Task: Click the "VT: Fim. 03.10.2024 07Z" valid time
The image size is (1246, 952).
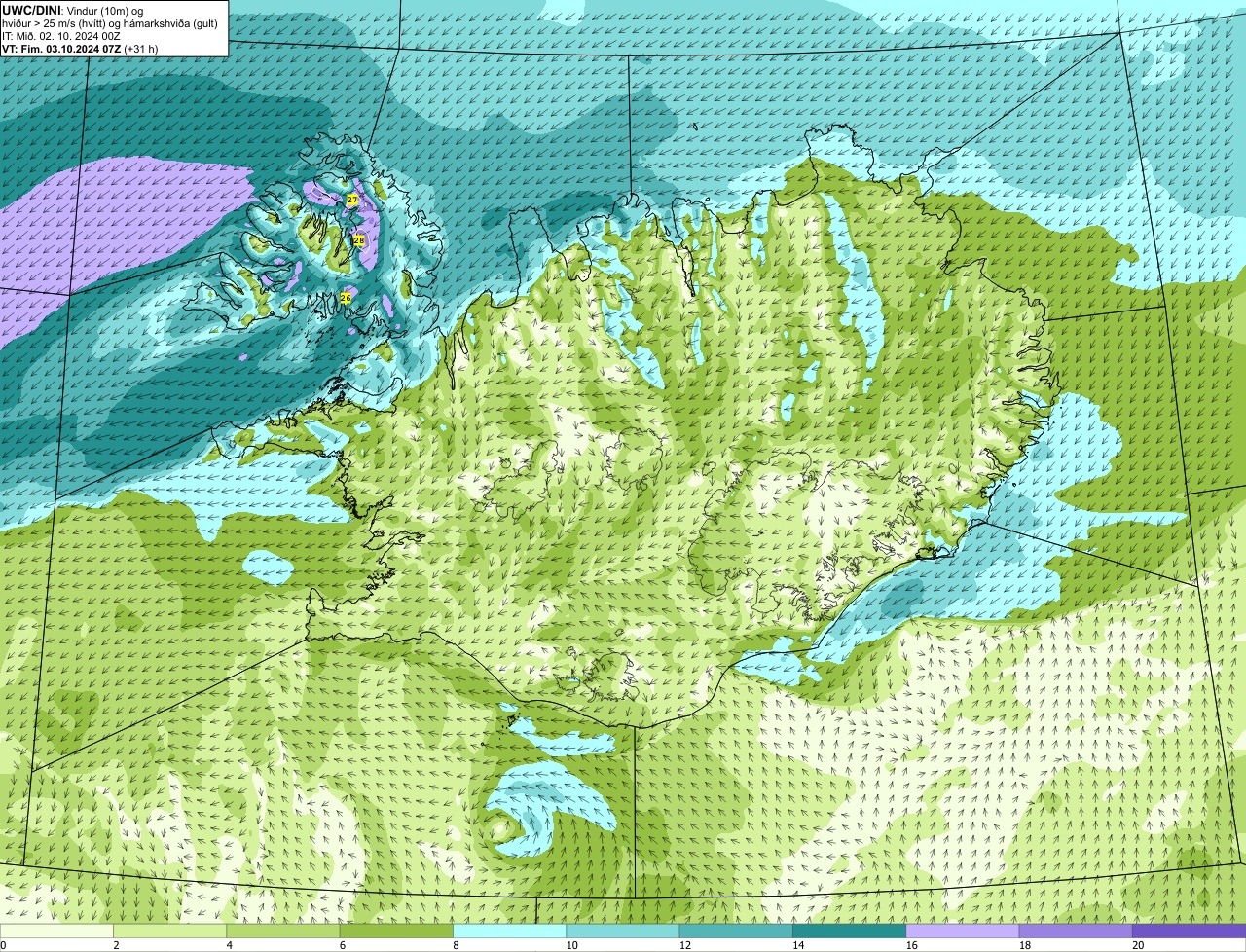Action: point(61,48)
